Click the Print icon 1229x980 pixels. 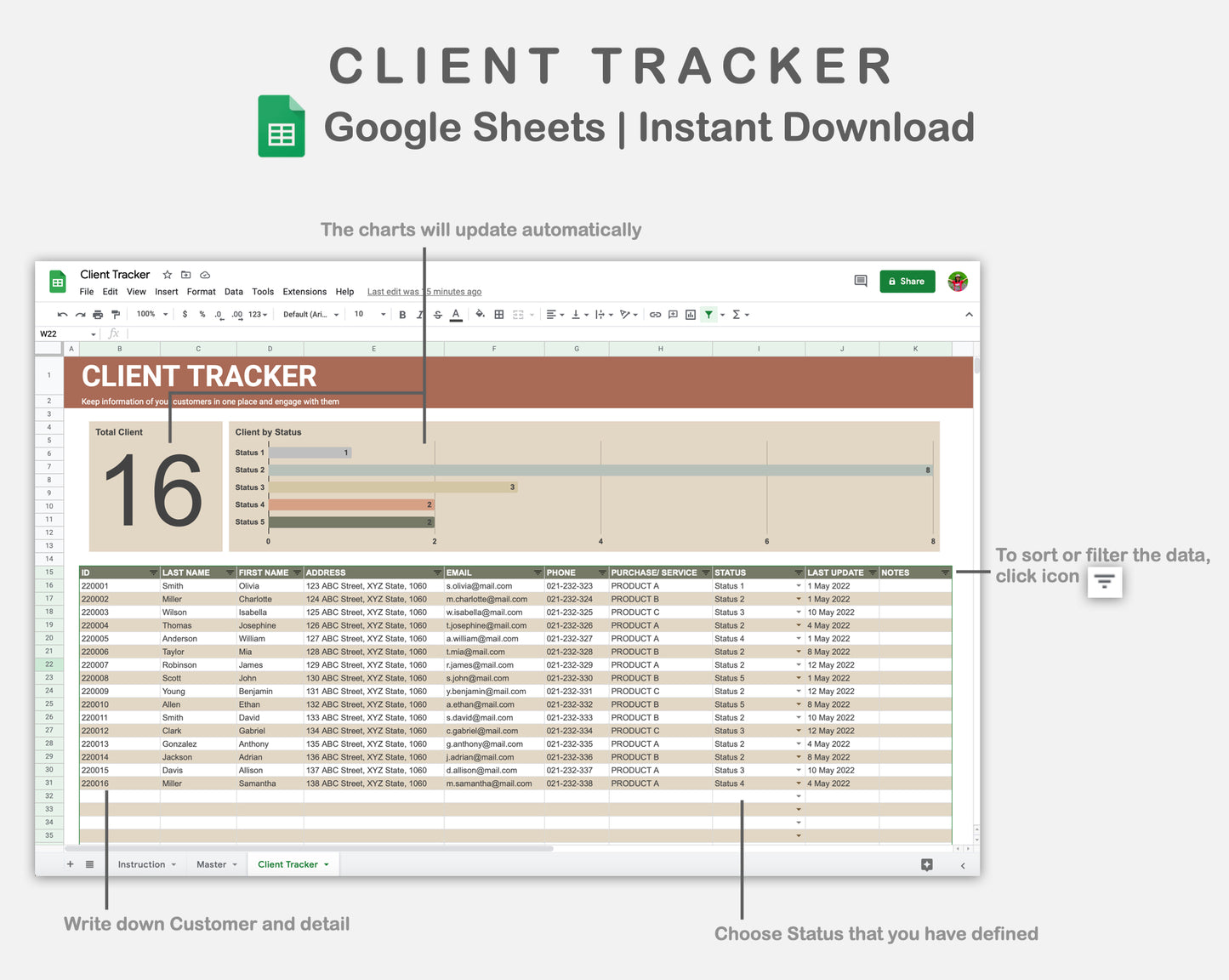(97, 314)
